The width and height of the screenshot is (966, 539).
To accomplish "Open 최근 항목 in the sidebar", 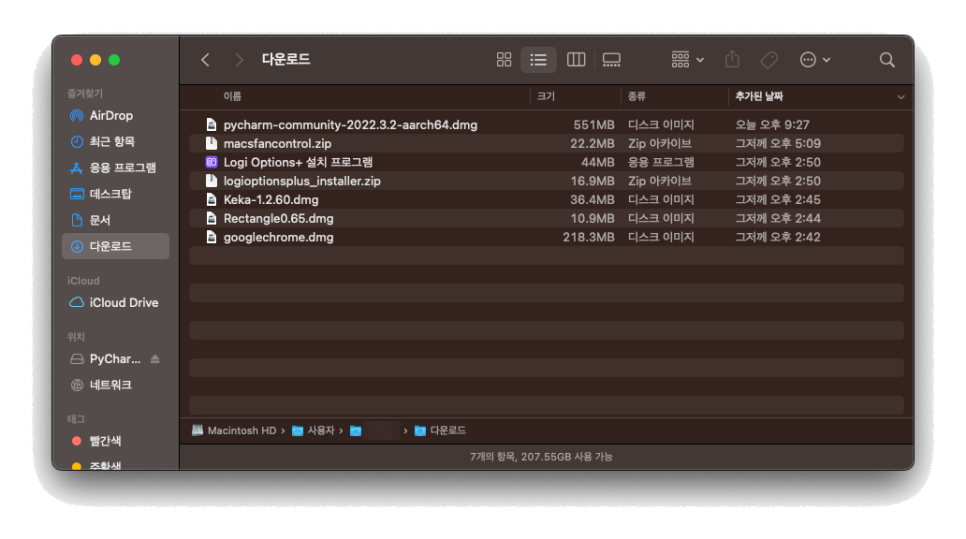I will pyautogui.click(x=115, y=142).
